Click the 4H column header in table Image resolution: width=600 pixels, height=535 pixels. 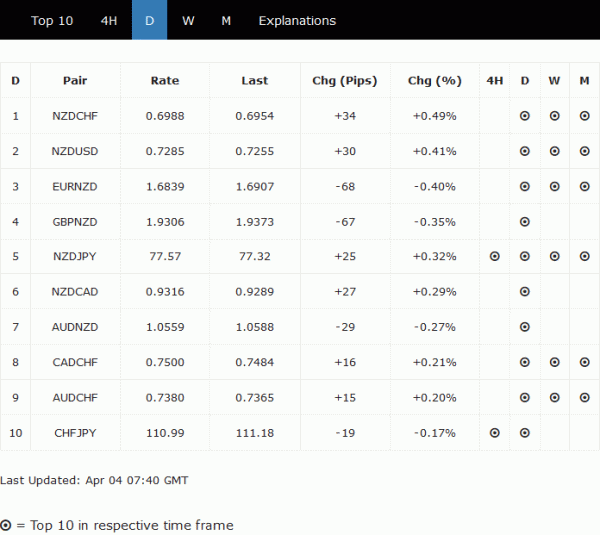(x=494, y=80)
